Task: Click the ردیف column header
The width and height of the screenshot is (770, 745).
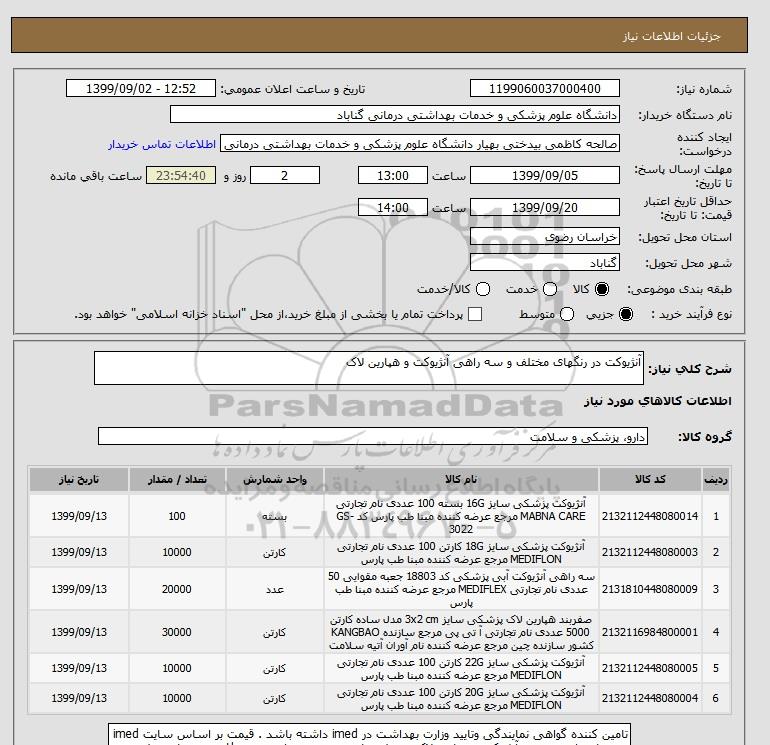Action: coord(715,479)
